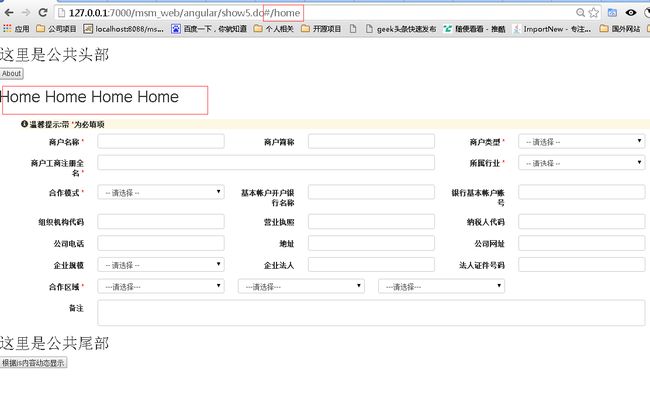Click the 这里是公共头部 heading text
The width and height of the screenshot is (650, 395).
pyautogui.click(x=54, y=55)
